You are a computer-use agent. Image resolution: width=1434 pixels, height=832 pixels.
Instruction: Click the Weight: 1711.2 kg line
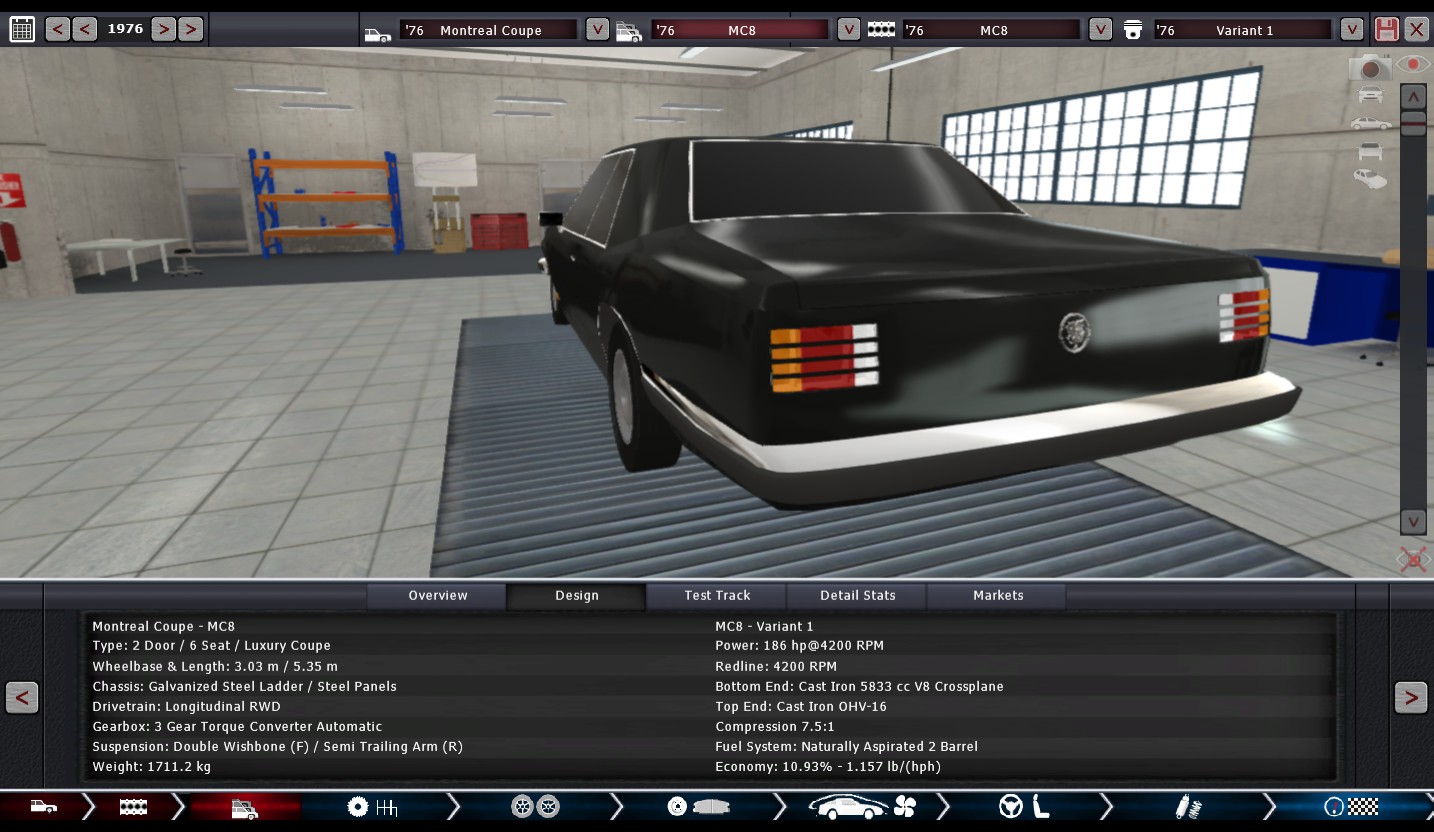(x=151, y=767)
